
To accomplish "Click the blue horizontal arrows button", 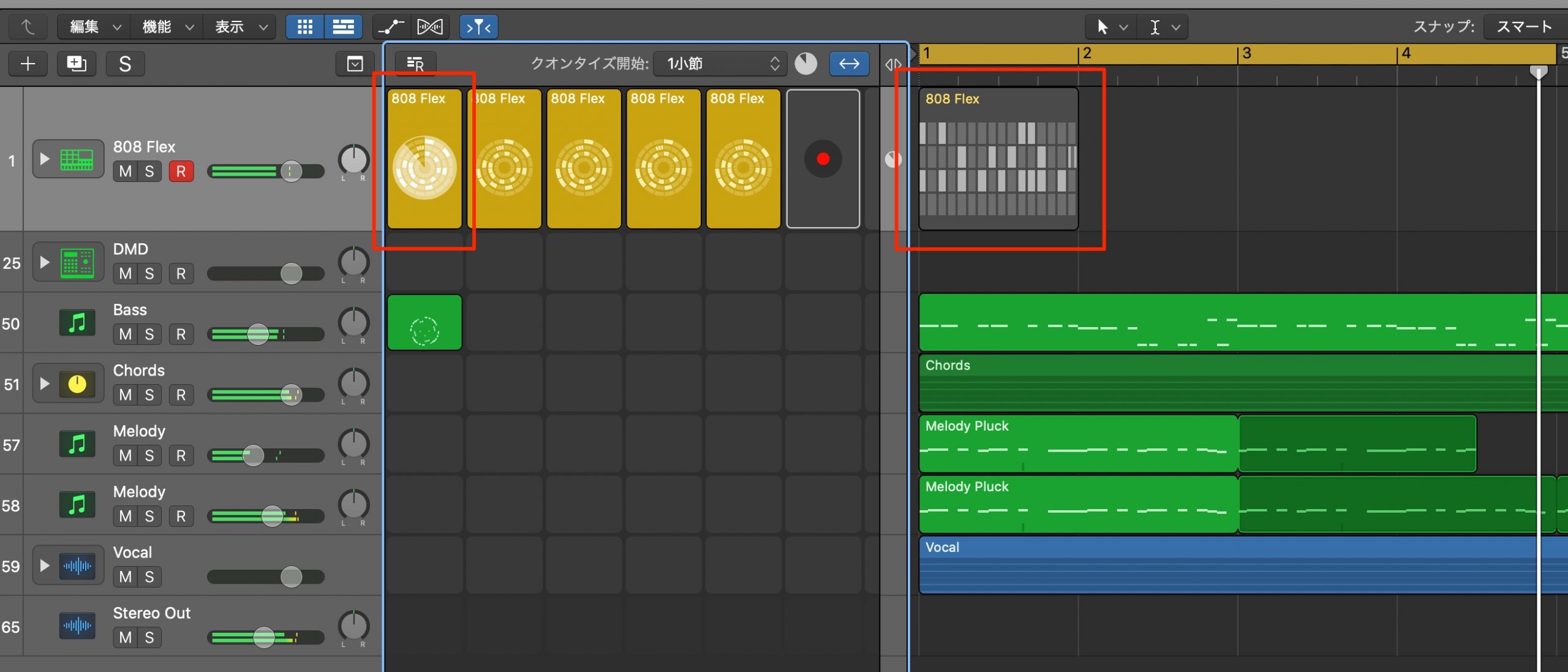I will coord(849,64).
